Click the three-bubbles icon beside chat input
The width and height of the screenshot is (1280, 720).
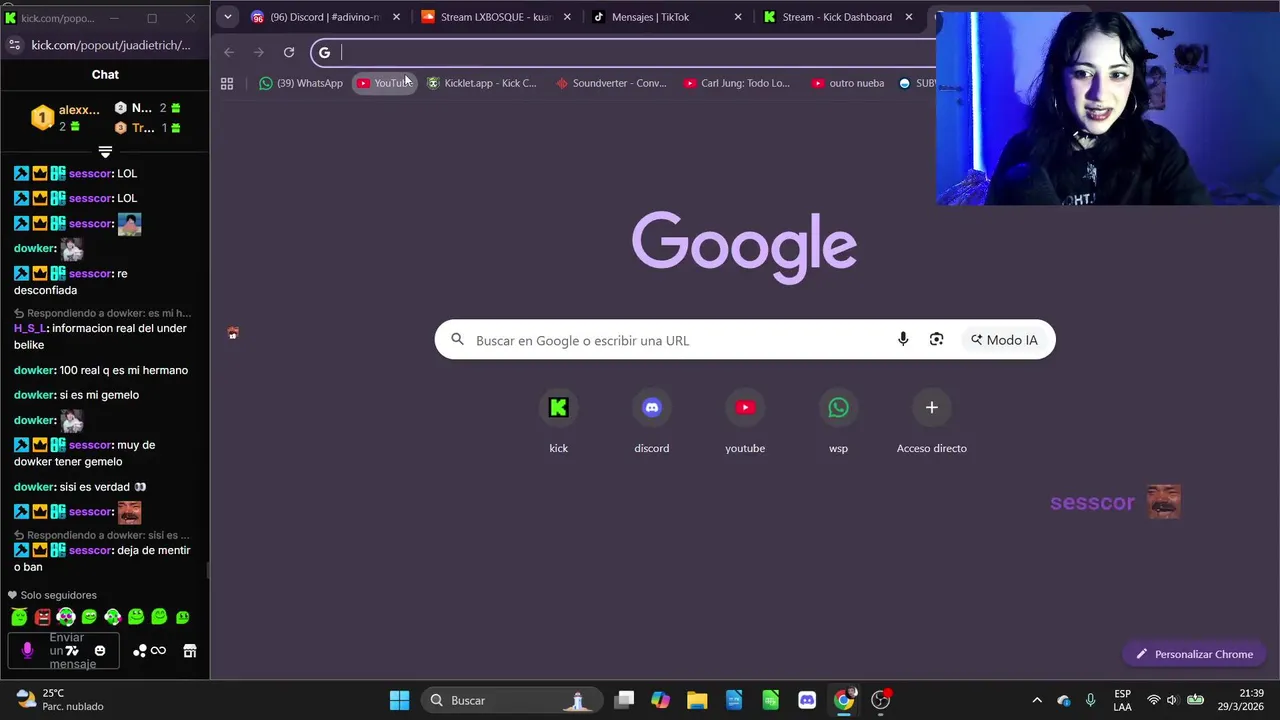(140, 651)
